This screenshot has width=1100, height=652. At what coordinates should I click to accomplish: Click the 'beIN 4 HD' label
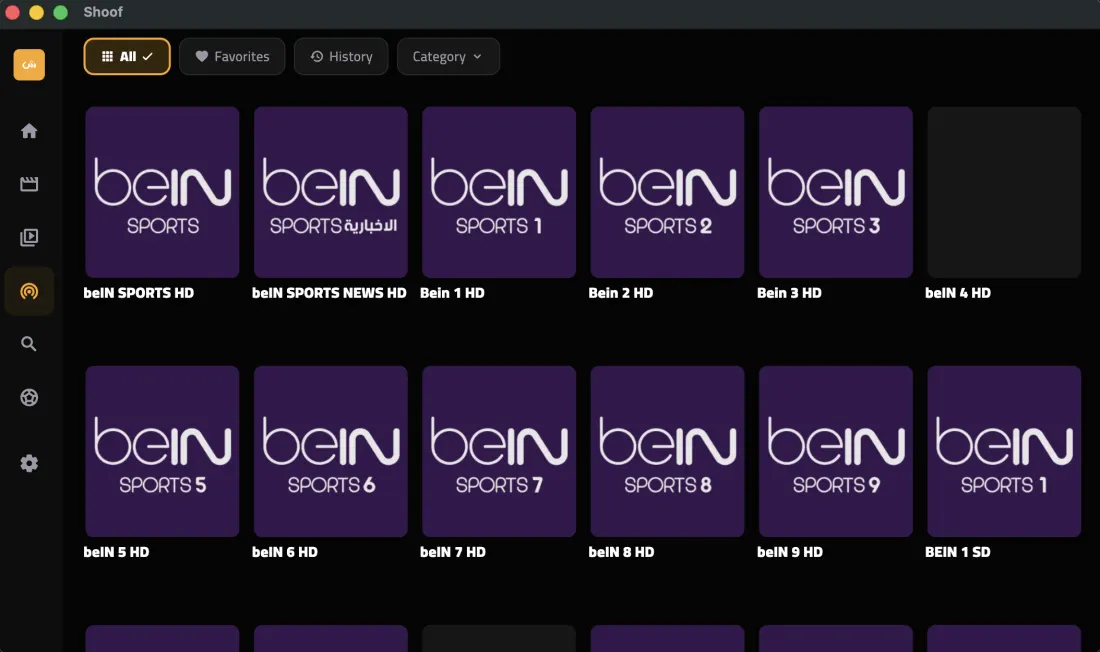click(958, 293)
